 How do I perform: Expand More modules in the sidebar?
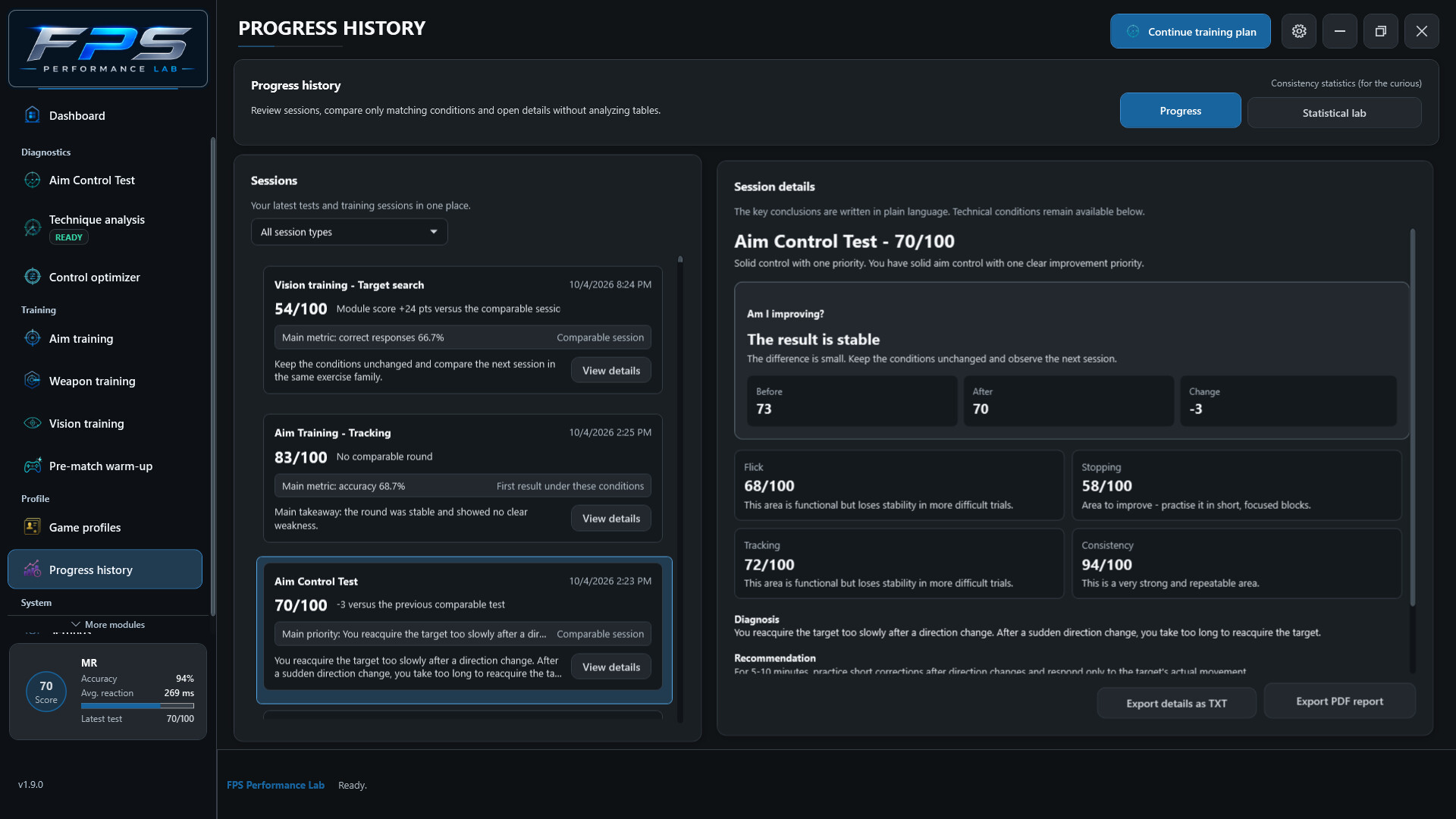[x=108, y=624]
